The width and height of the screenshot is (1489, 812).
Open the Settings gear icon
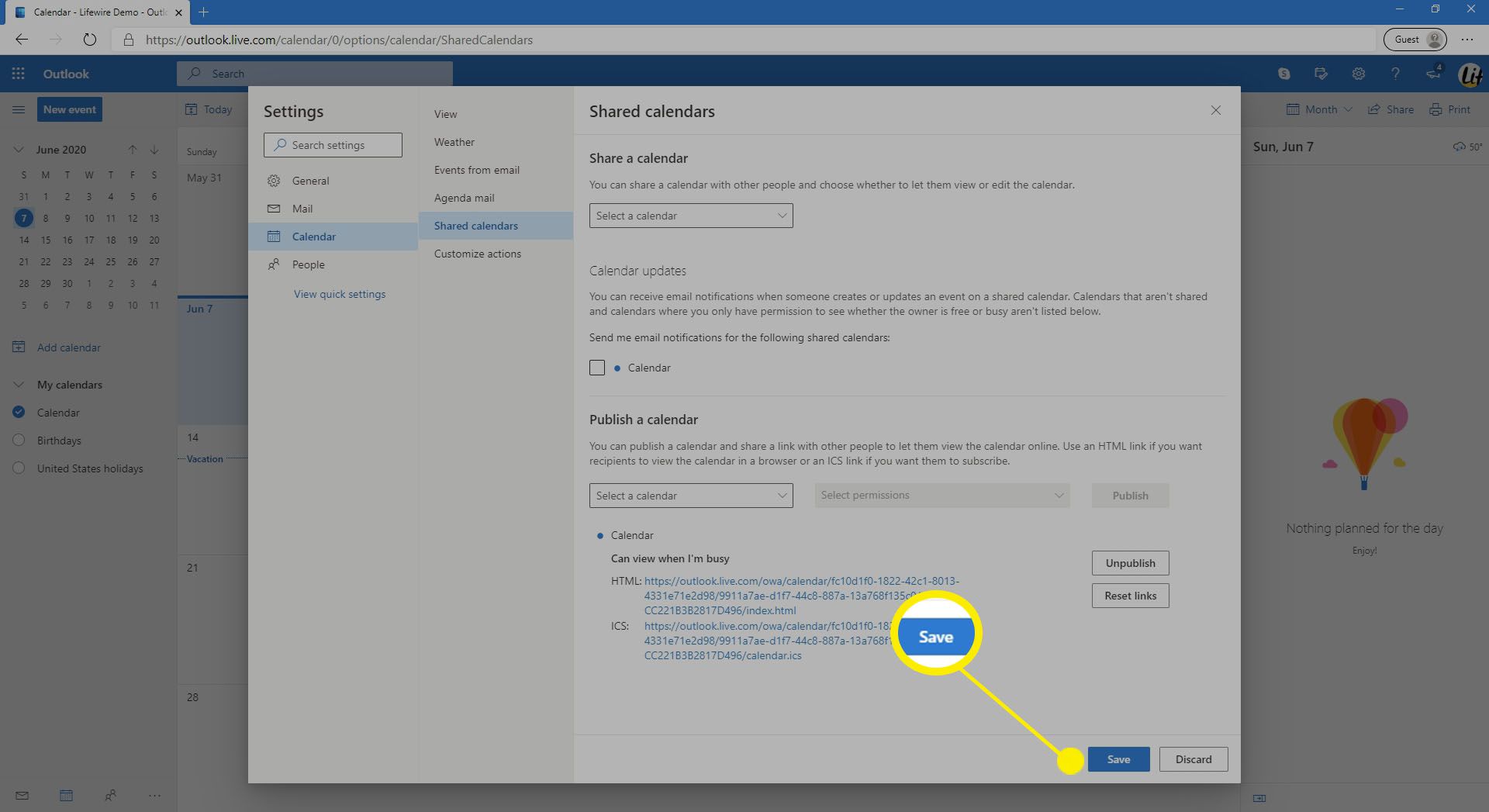[x=1358, y=74]
